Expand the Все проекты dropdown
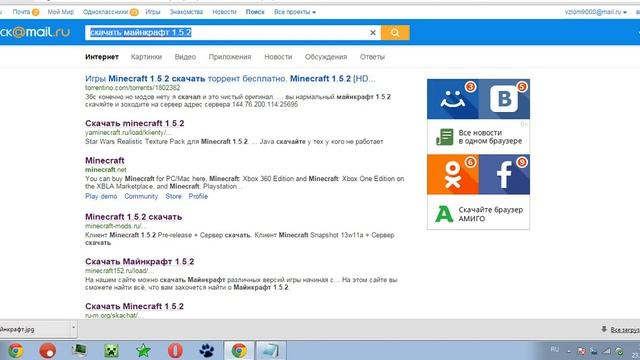 pyautogui.click(x=295, y=12)
